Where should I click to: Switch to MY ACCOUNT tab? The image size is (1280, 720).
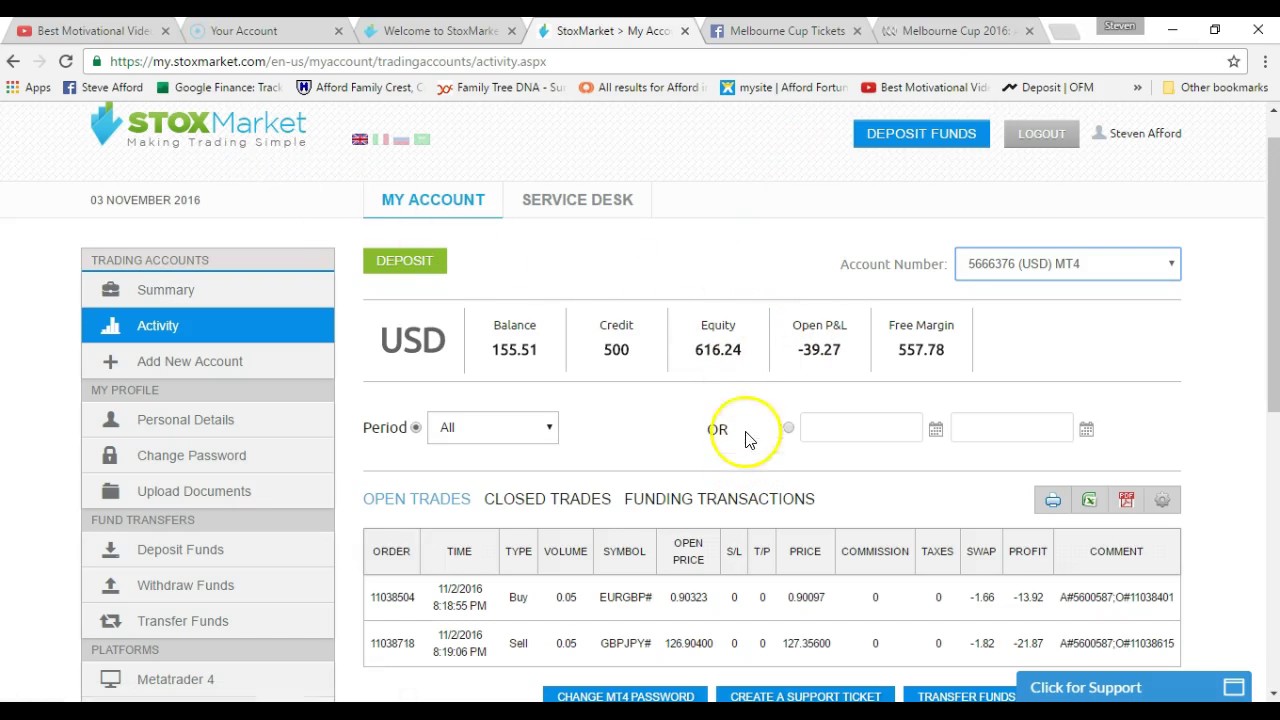point(433,200)
